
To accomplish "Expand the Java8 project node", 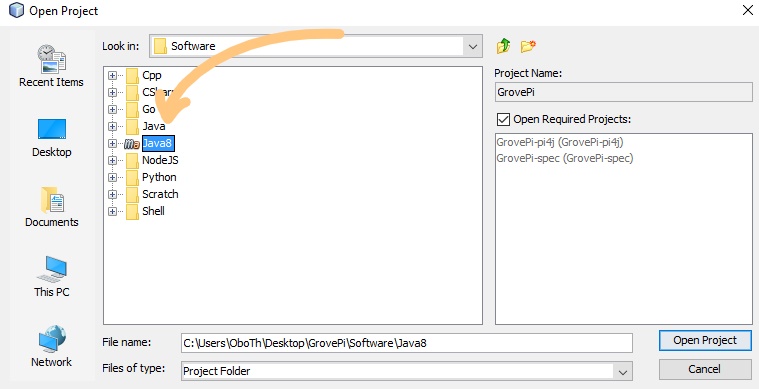I will tap(112, 143).
